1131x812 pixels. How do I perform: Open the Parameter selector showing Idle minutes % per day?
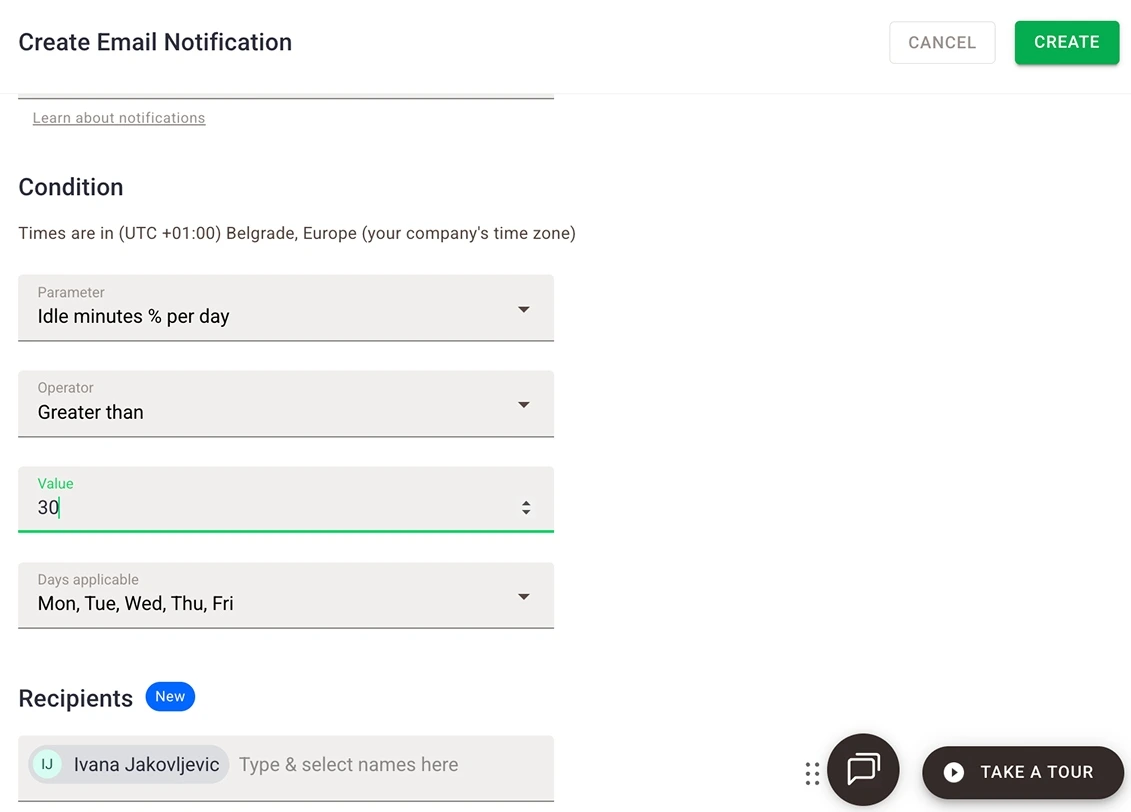[286, 308]
